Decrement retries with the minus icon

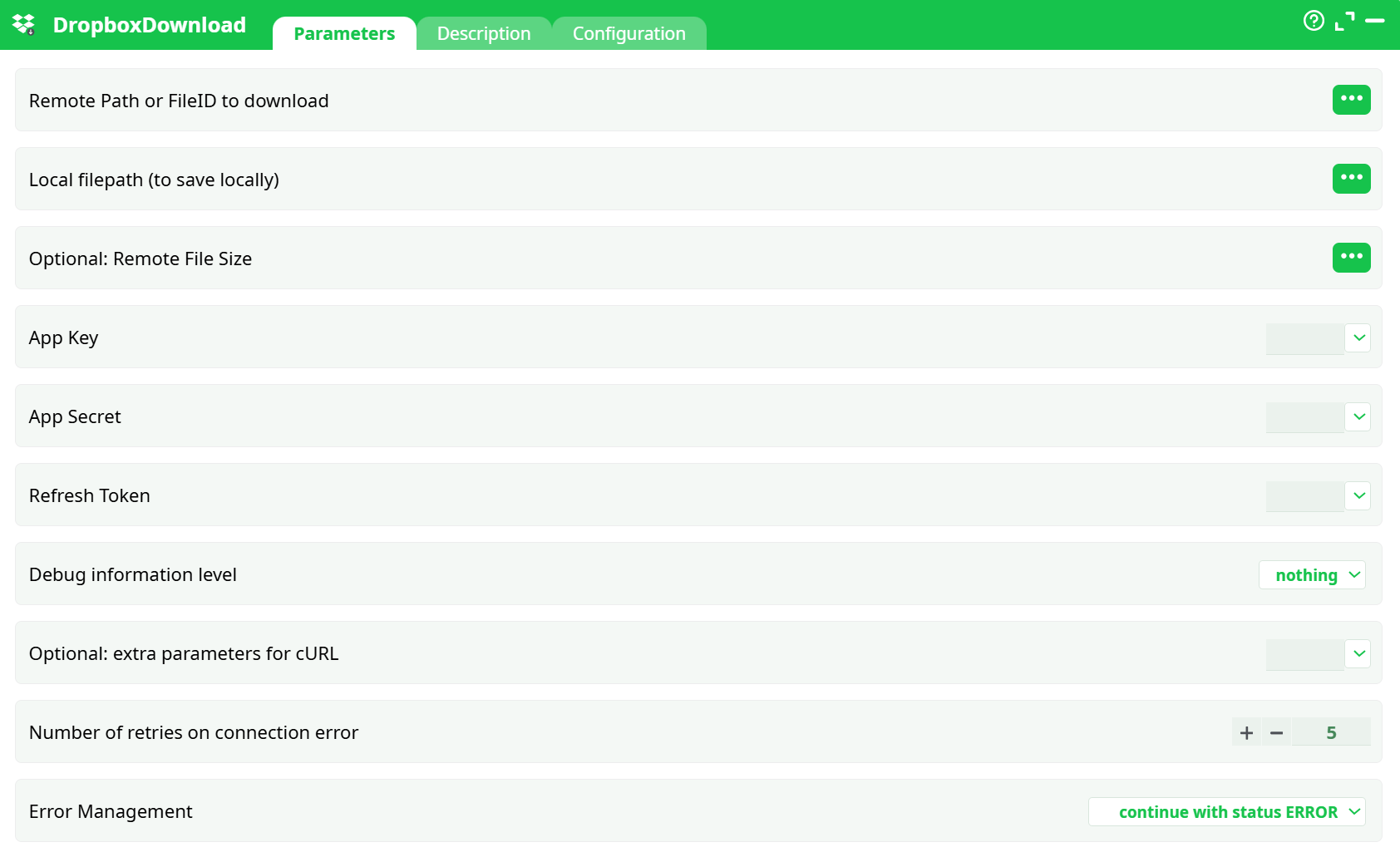tap(1277, 732)
